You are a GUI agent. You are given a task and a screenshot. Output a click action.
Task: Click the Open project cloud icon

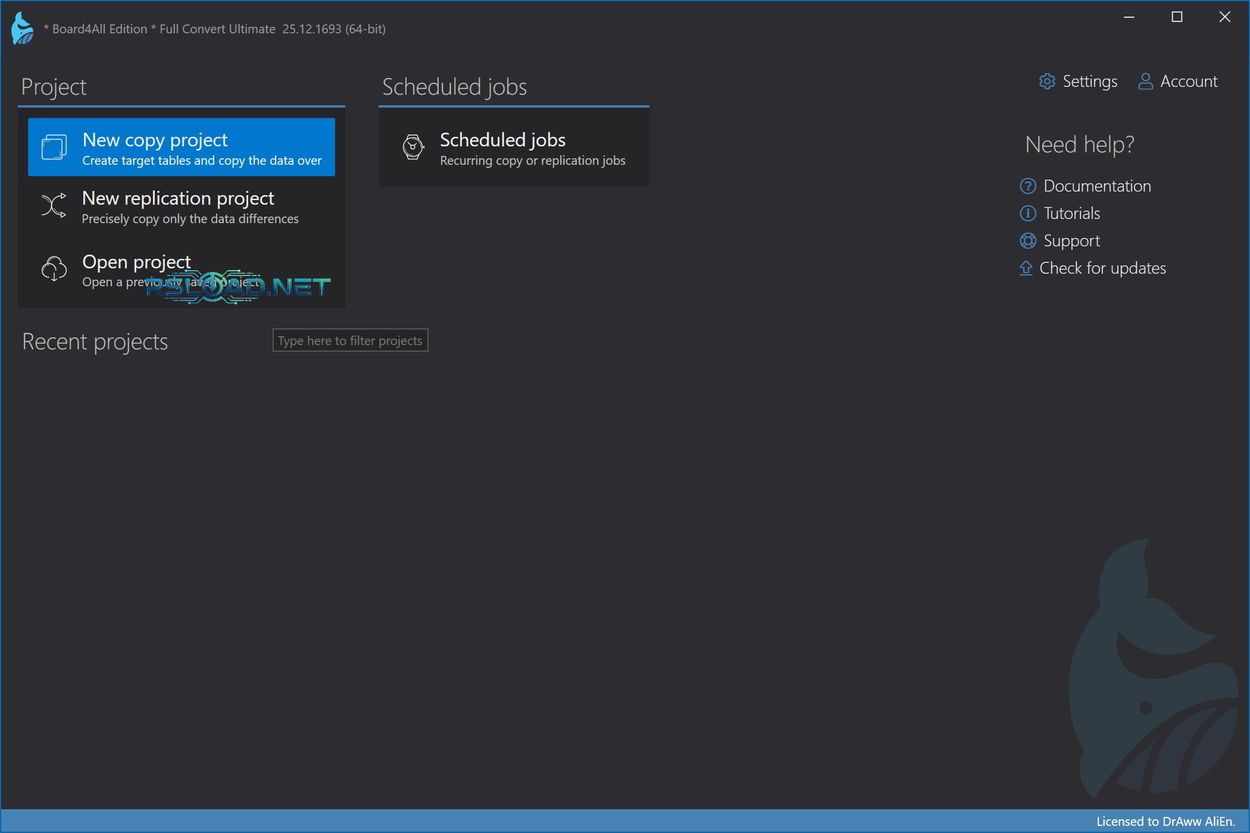[x=54, y=270]
